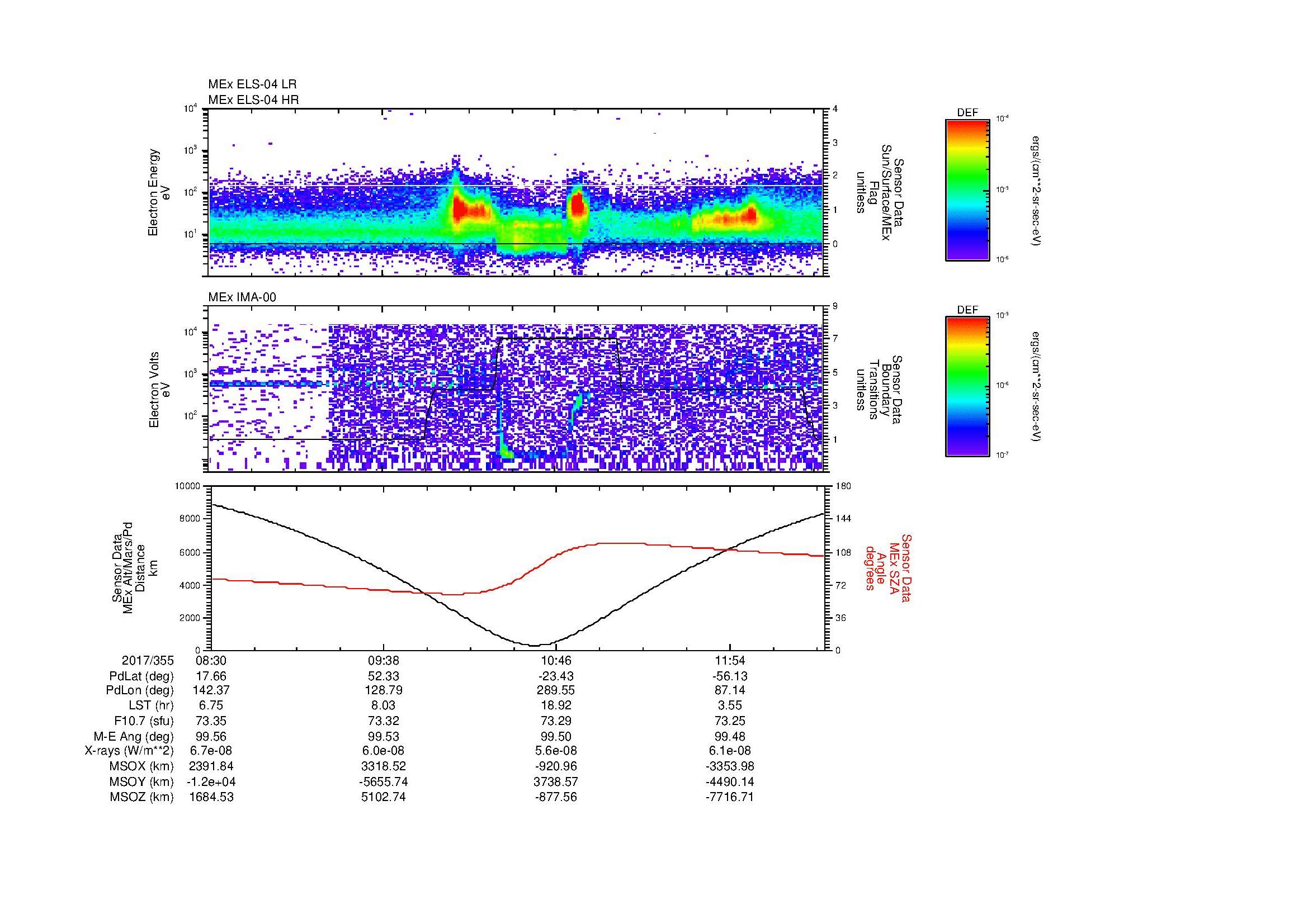Select the LST value "8.03"
This screenshot has width=1308, height=924.
384,706
